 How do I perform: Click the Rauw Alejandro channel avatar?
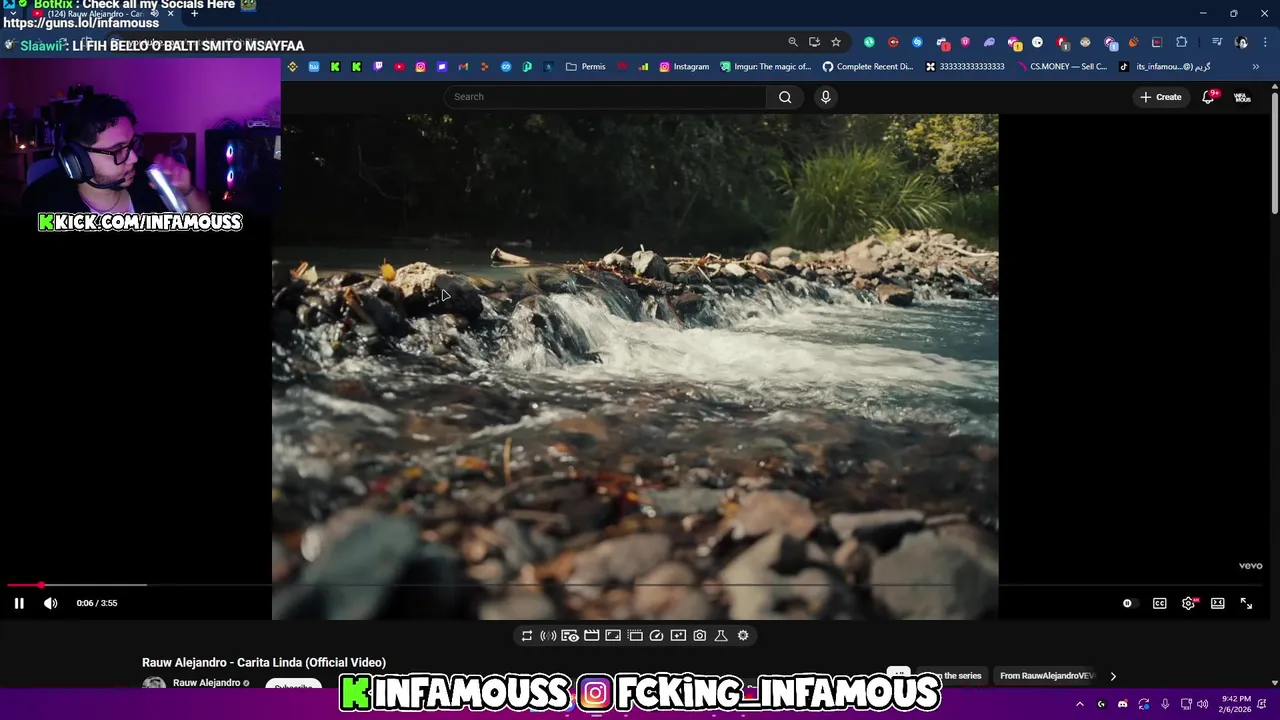coord(154,684)
